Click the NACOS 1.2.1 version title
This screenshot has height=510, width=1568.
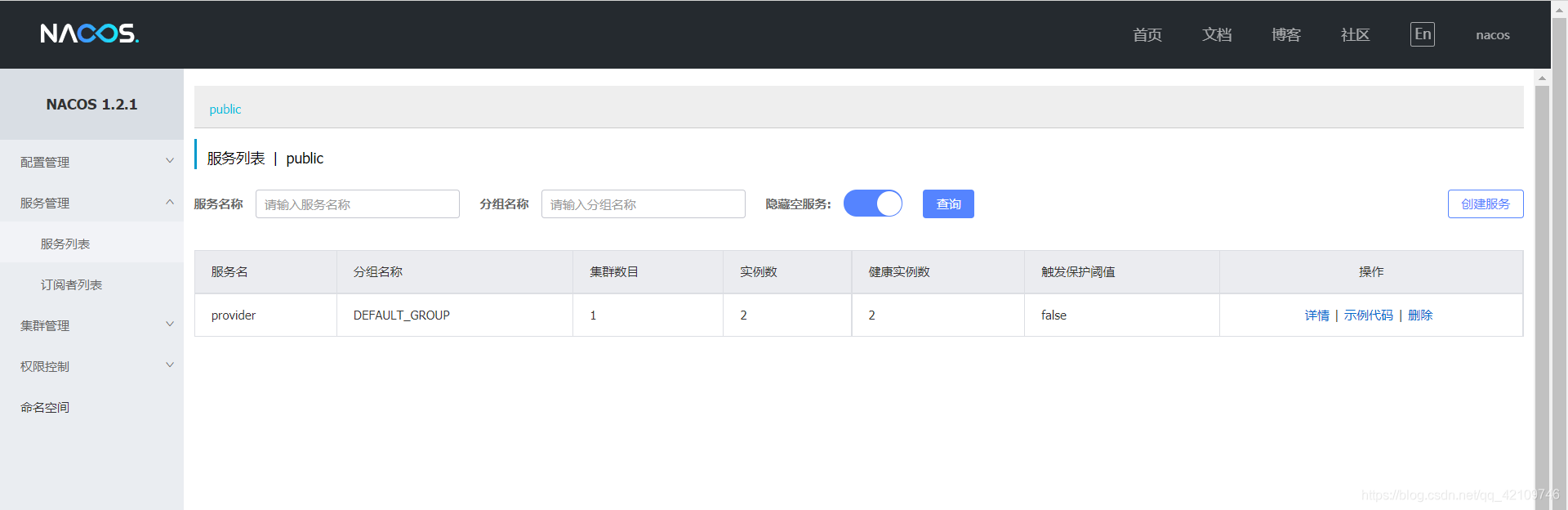pyautogui.click(x=91, y=104)
